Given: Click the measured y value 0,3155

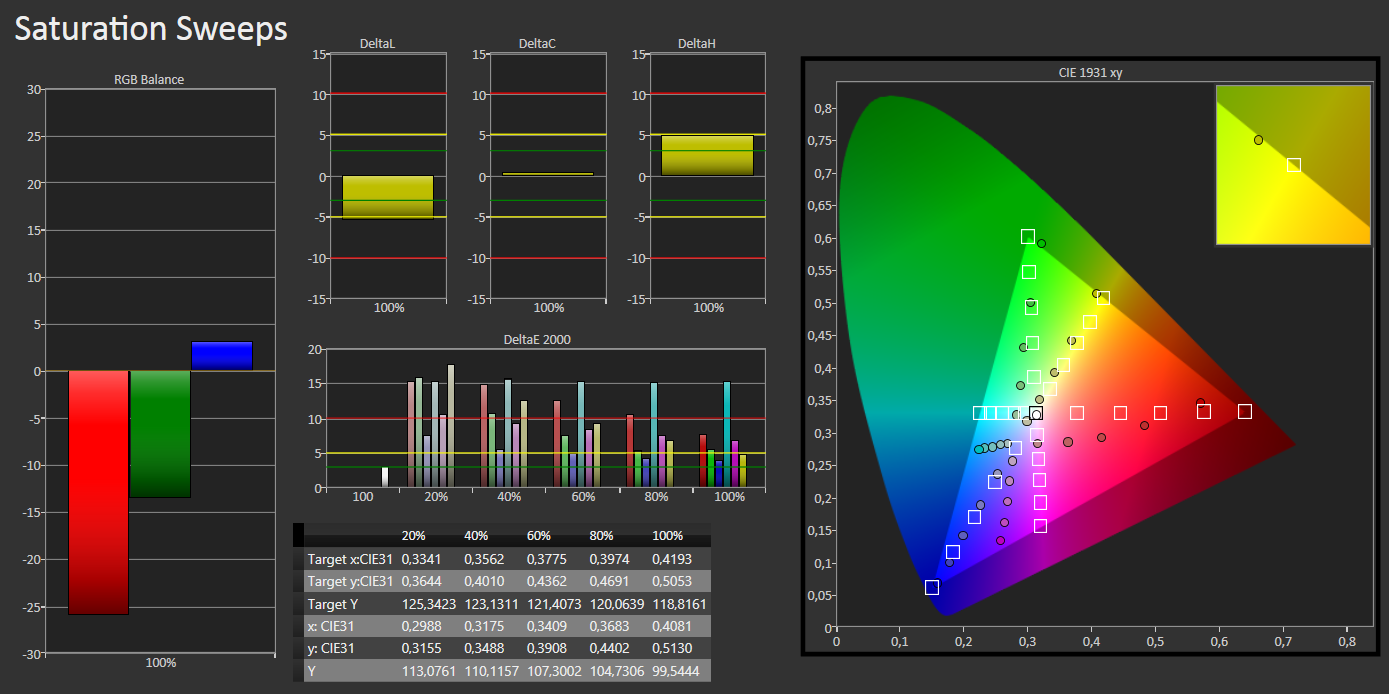Looking at the screenshot, I should coord(421,648).
